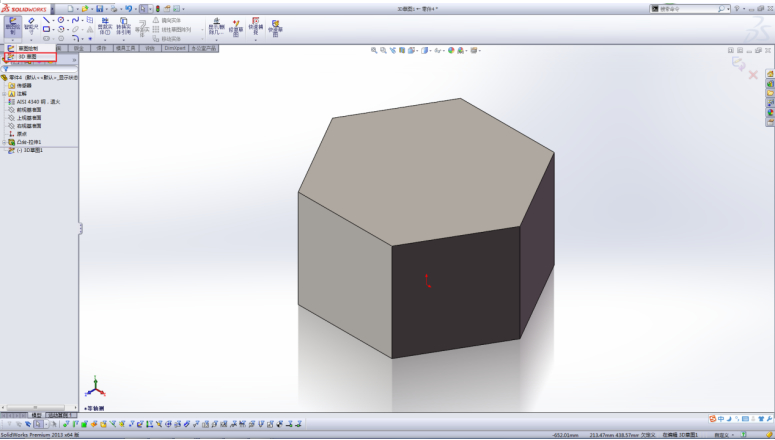Click the Edit Appearance color ball icon

point(451,50)
